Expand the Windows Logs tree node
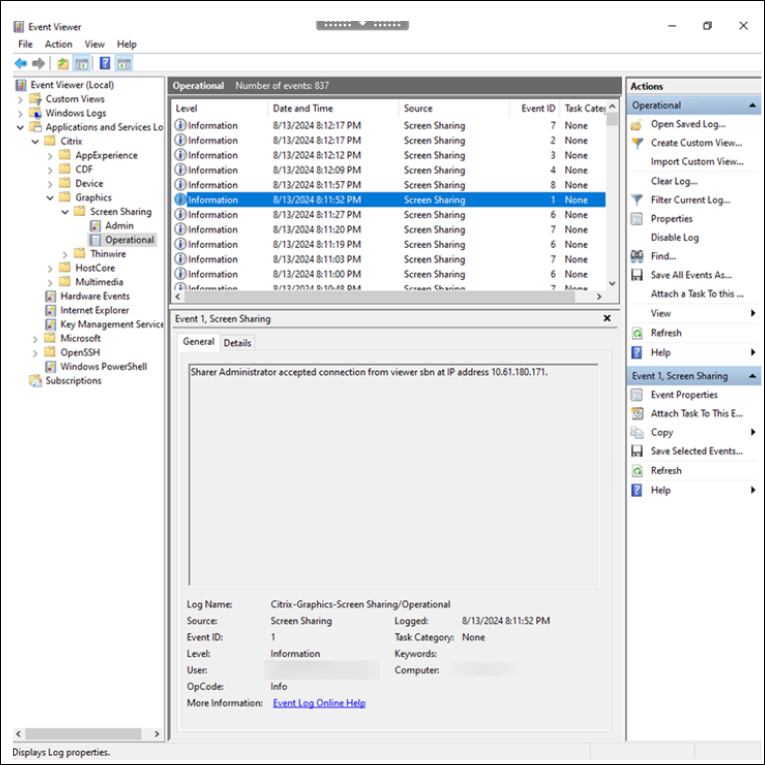Image resolution: width=765 pixels, height=765 pixels. click(21, 113)
